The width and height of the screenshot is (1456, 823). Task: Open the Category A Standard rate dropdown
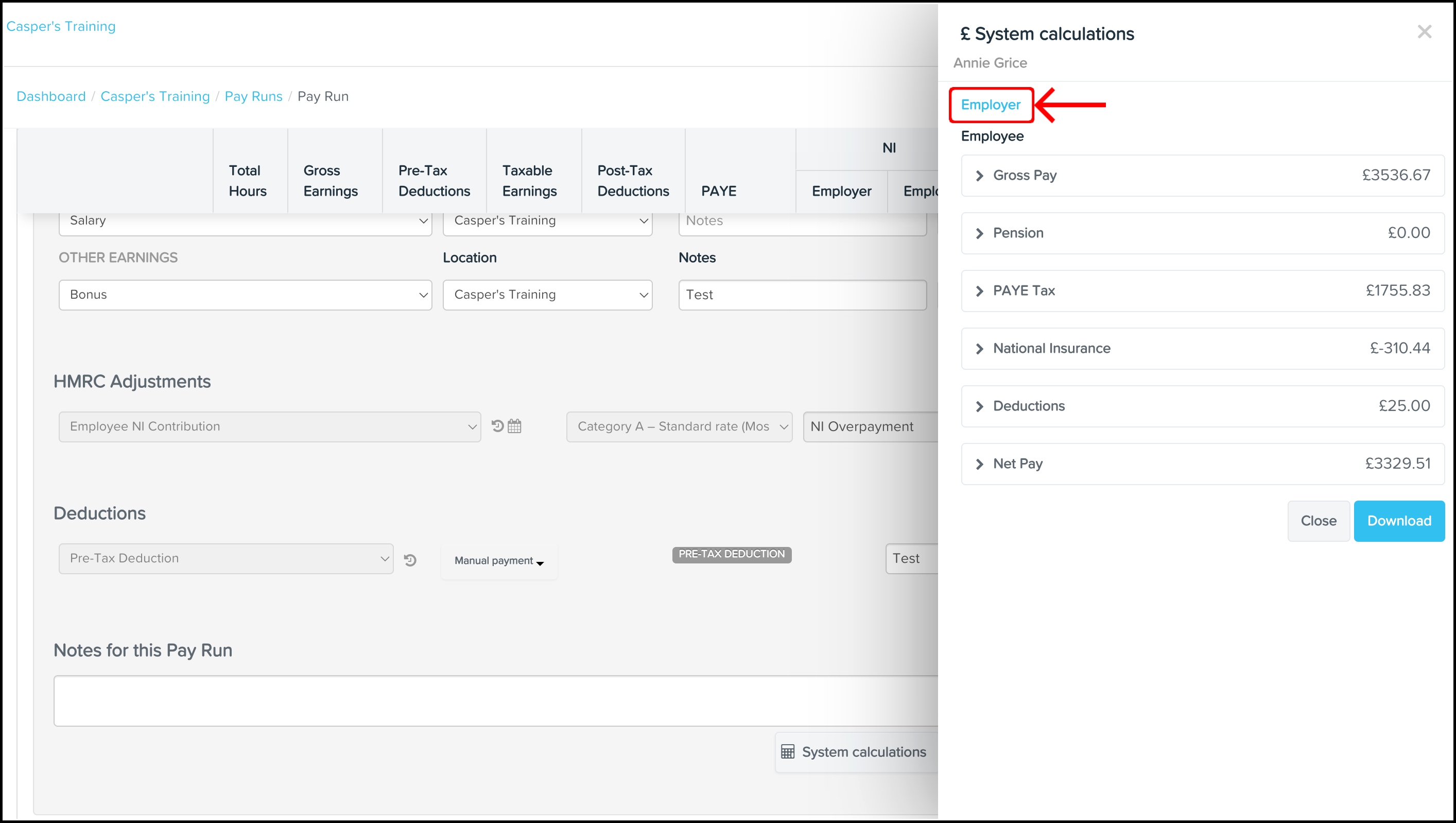coord(679,426)
